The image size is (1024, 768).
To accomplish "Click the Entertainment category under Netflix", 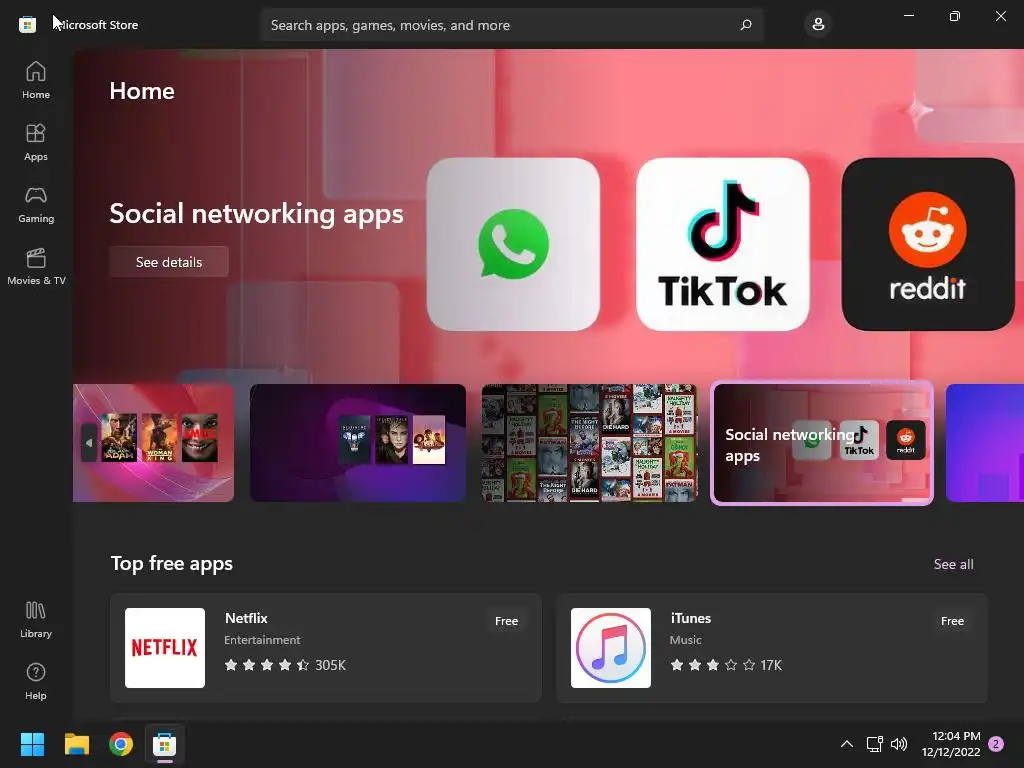I will tap(262, 640).
